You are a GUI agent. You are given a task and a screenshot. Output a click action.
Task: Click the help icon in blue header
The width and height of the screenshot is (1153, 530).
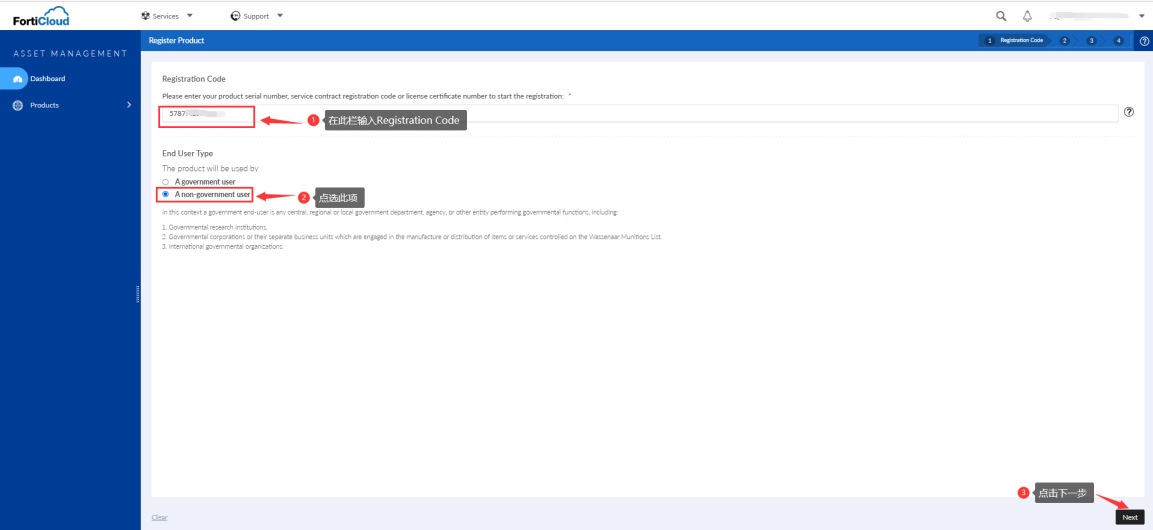[1144, 41]
